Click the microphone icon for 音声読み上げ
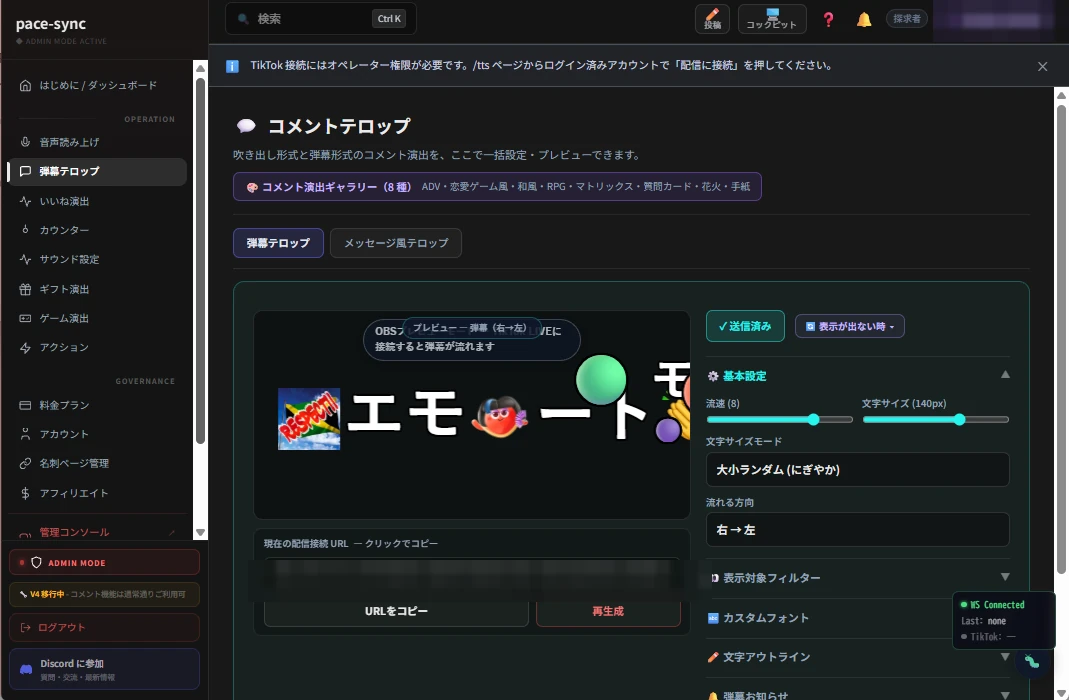Screen dimensions: 1069x700 point(25,142)
